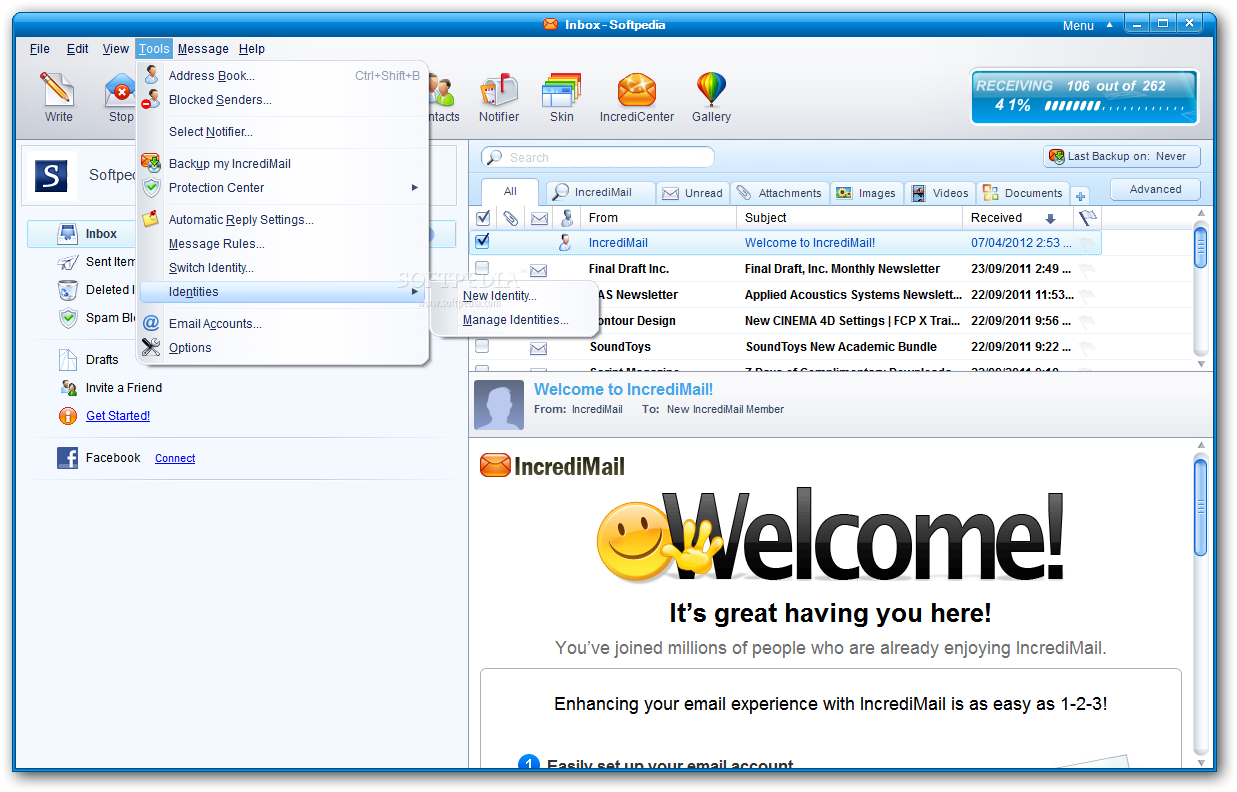Choose Message Rules... from Tools menu

tap(217, 243)
